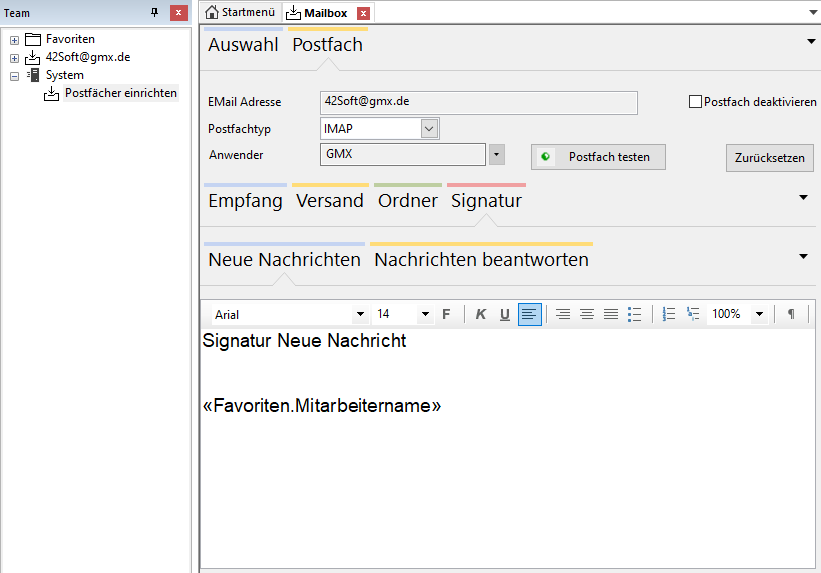
Task: Enable Postfach deaktivieren checkbox
Action: 695,102
